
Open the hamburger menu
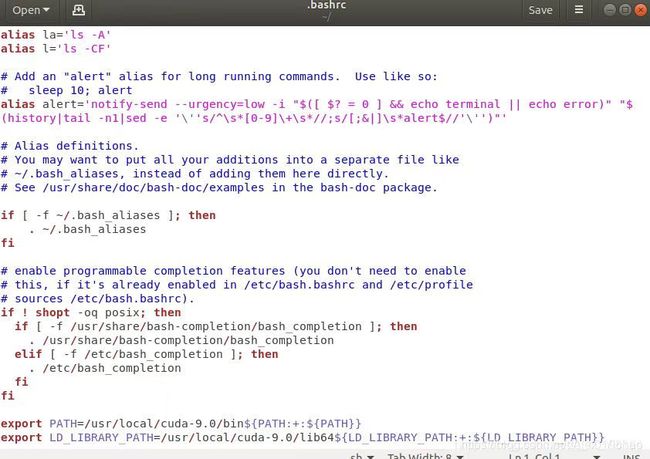(x=579, y=10)
